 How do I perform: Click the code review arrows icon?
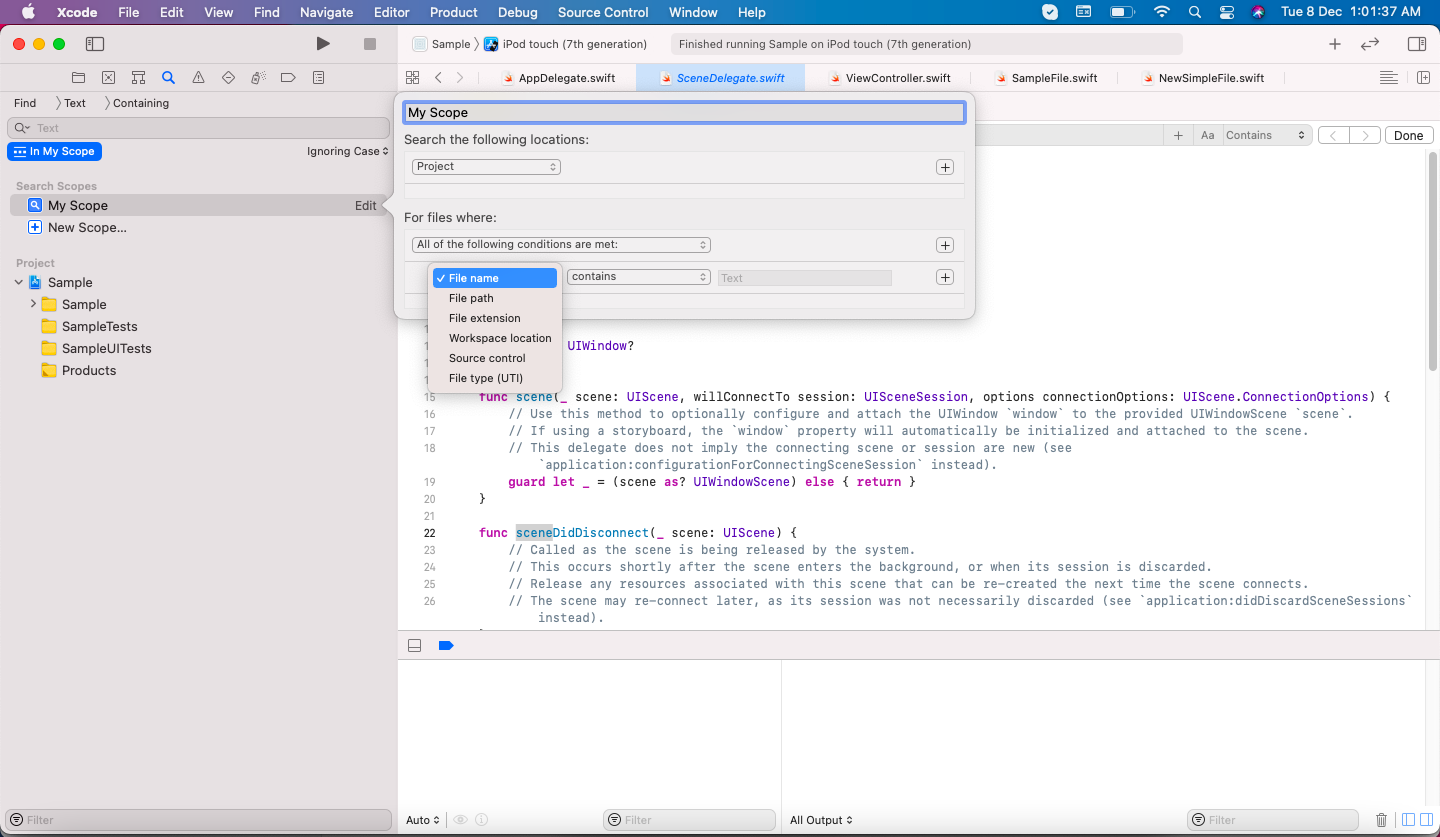tap(1370, 44)
